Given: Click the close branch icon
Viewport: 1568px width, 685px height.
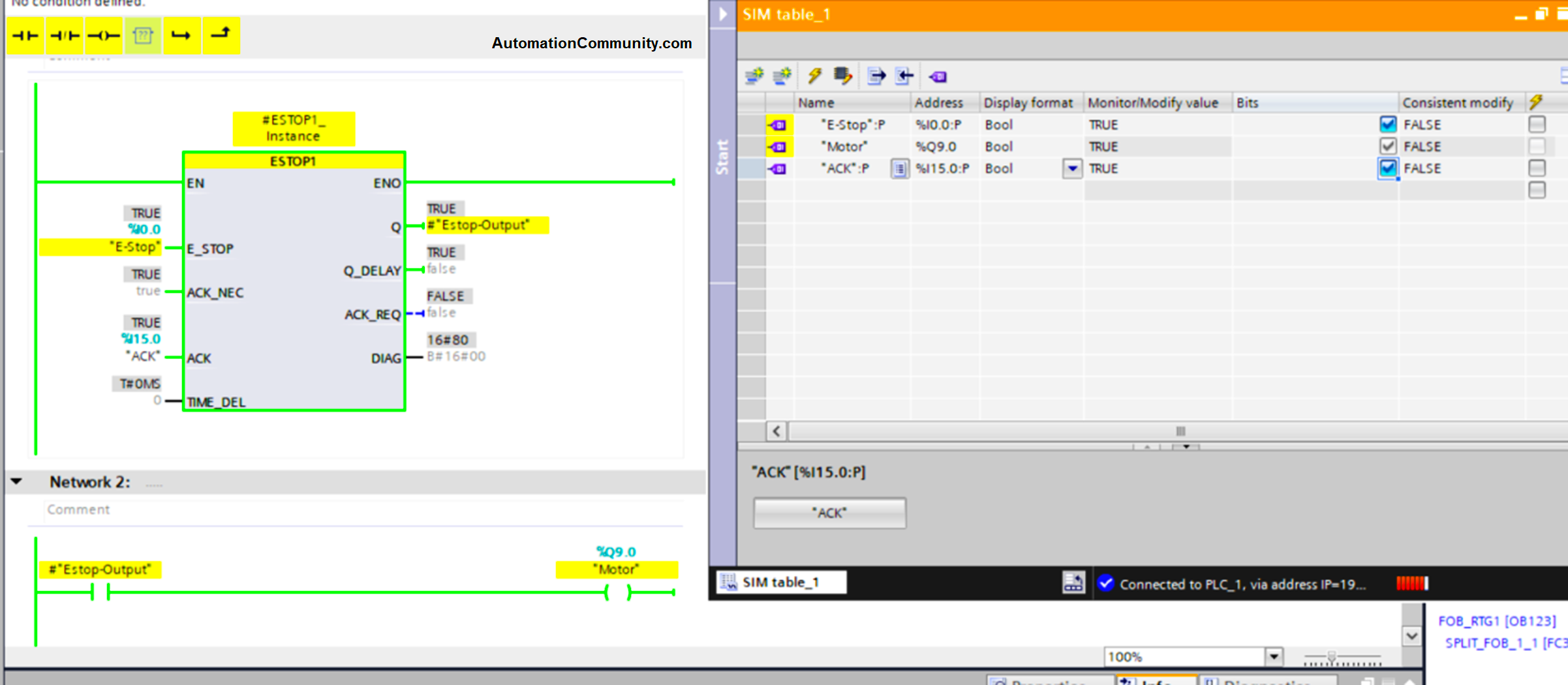Looking at the screenshot, I should click(x=221, y=36).
